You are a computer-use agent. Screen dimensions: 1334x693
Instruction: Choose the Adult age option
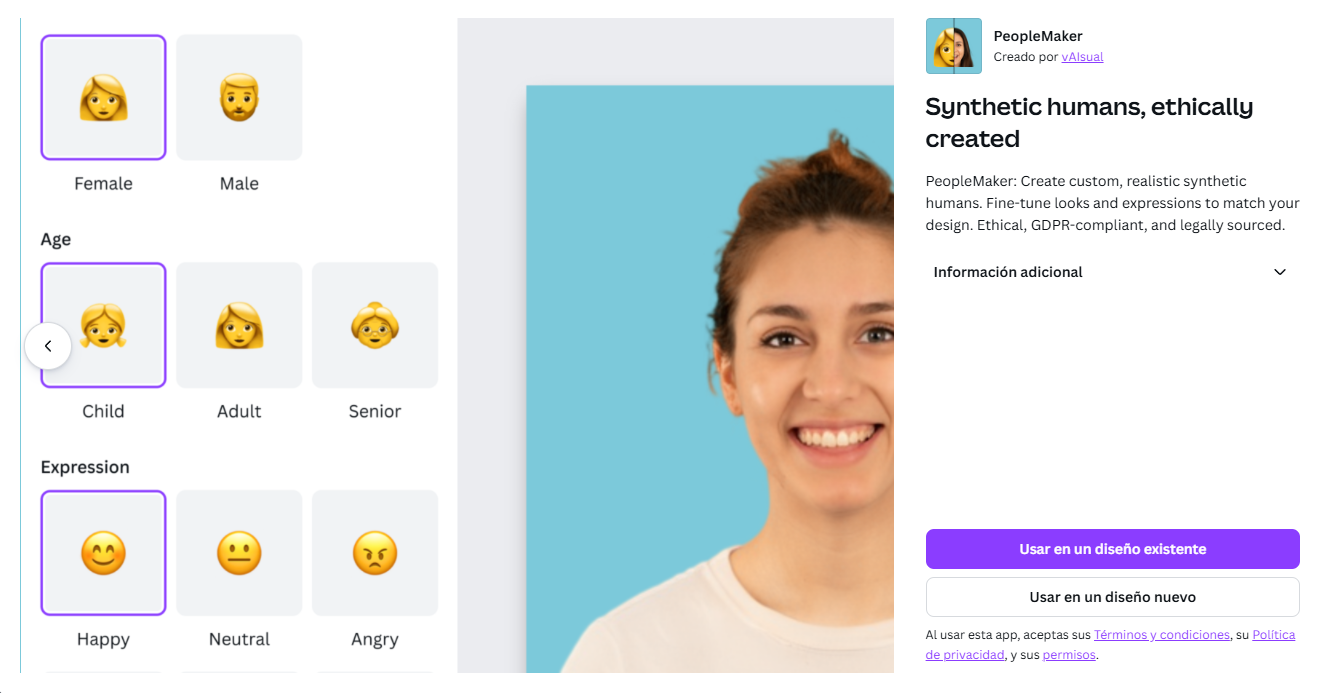[x=239, y=325]
